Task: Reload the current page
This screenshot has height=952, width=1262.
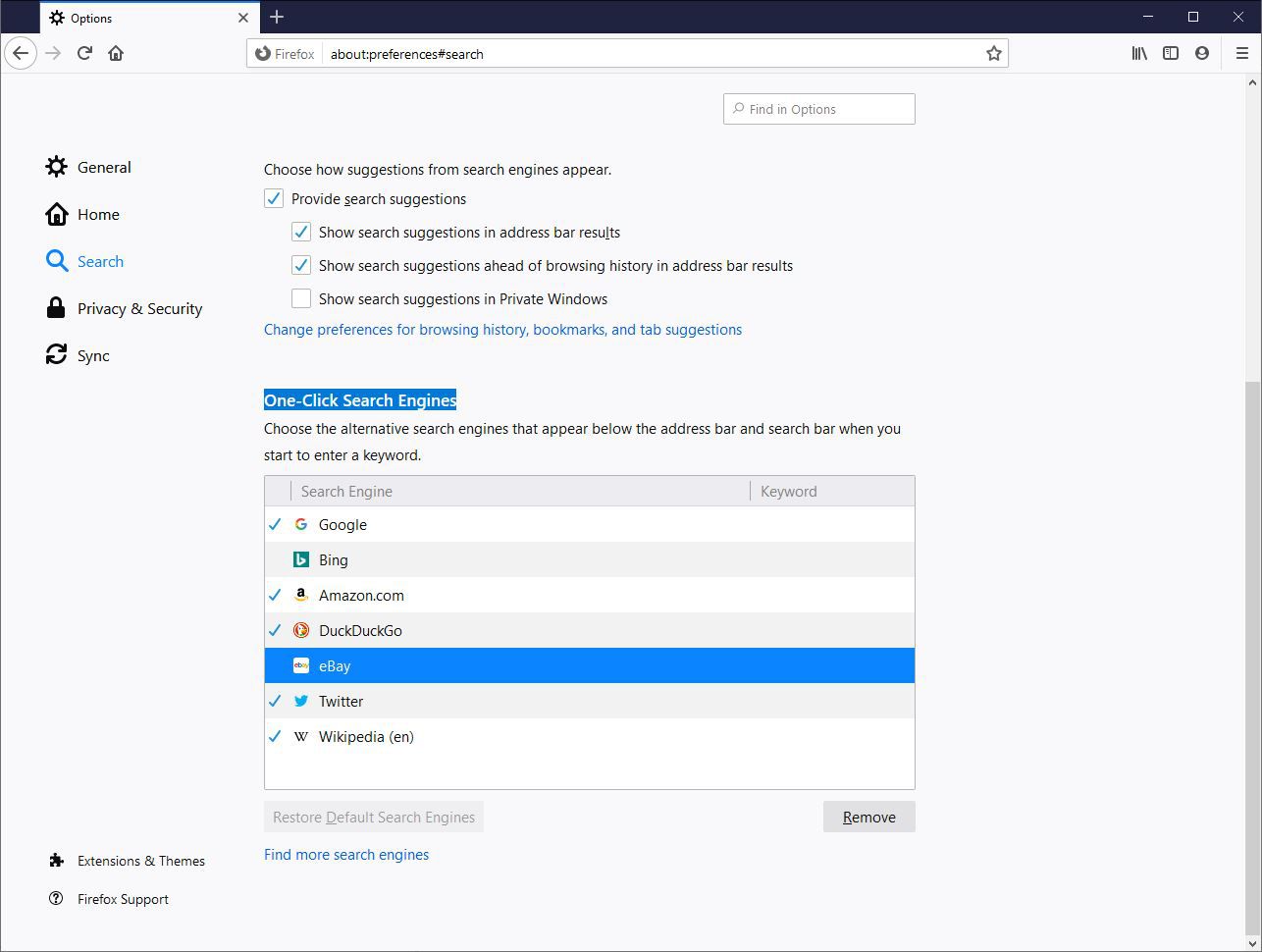Action: click(x=84, y=53)
